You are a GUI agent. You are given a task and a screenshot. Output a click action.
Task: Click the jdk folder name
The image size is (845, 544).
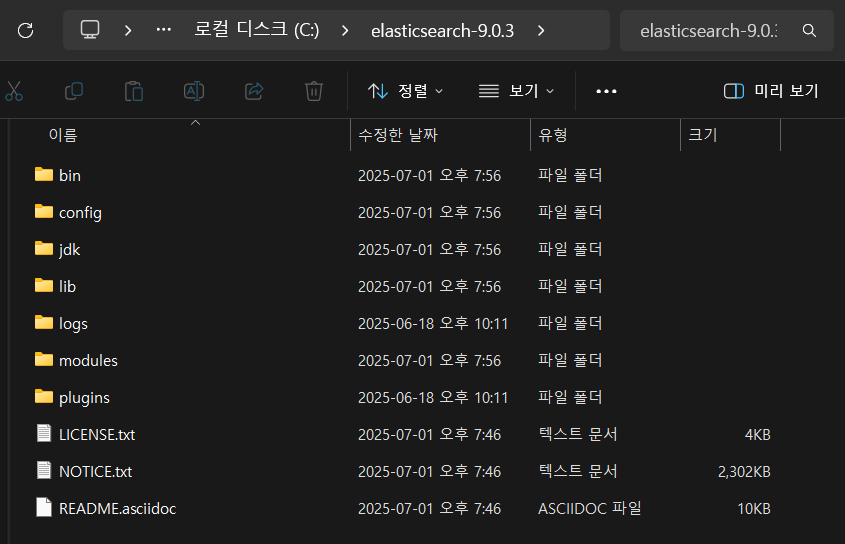pyautogui.click(x=70, y=250)
